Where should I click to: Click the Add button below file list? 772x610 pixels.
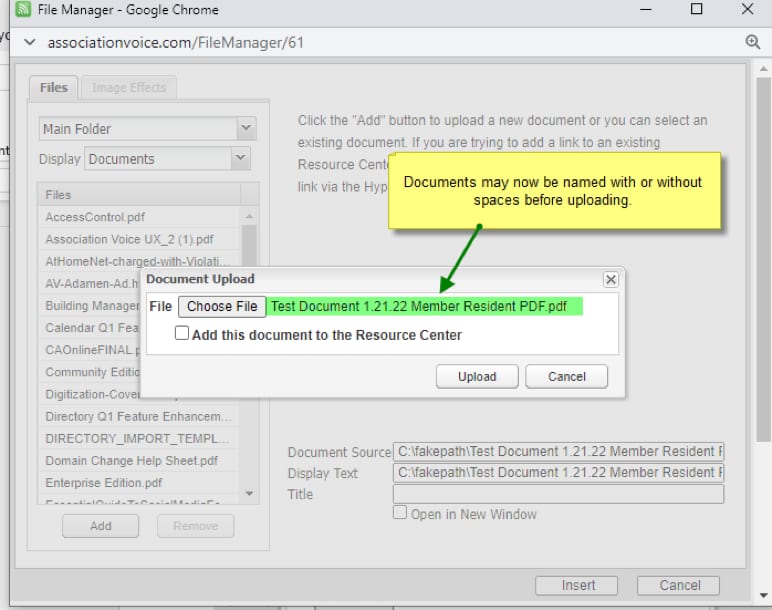coord(100,526)
